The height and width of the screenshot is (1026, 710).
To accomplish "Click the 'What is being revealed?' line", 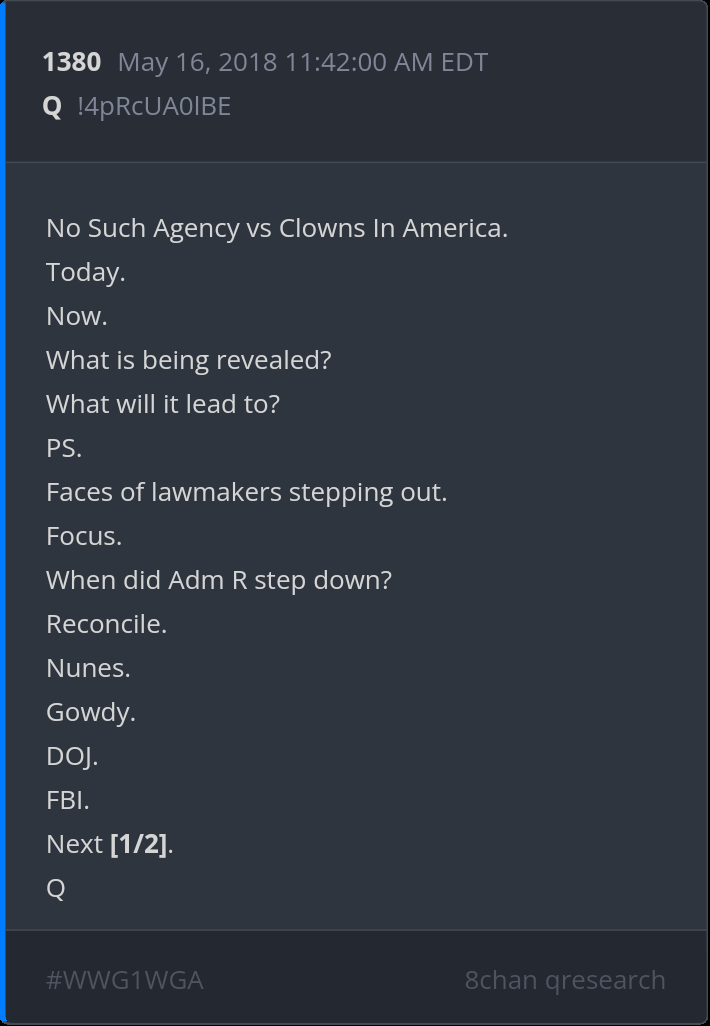I will tap(188, 360).
